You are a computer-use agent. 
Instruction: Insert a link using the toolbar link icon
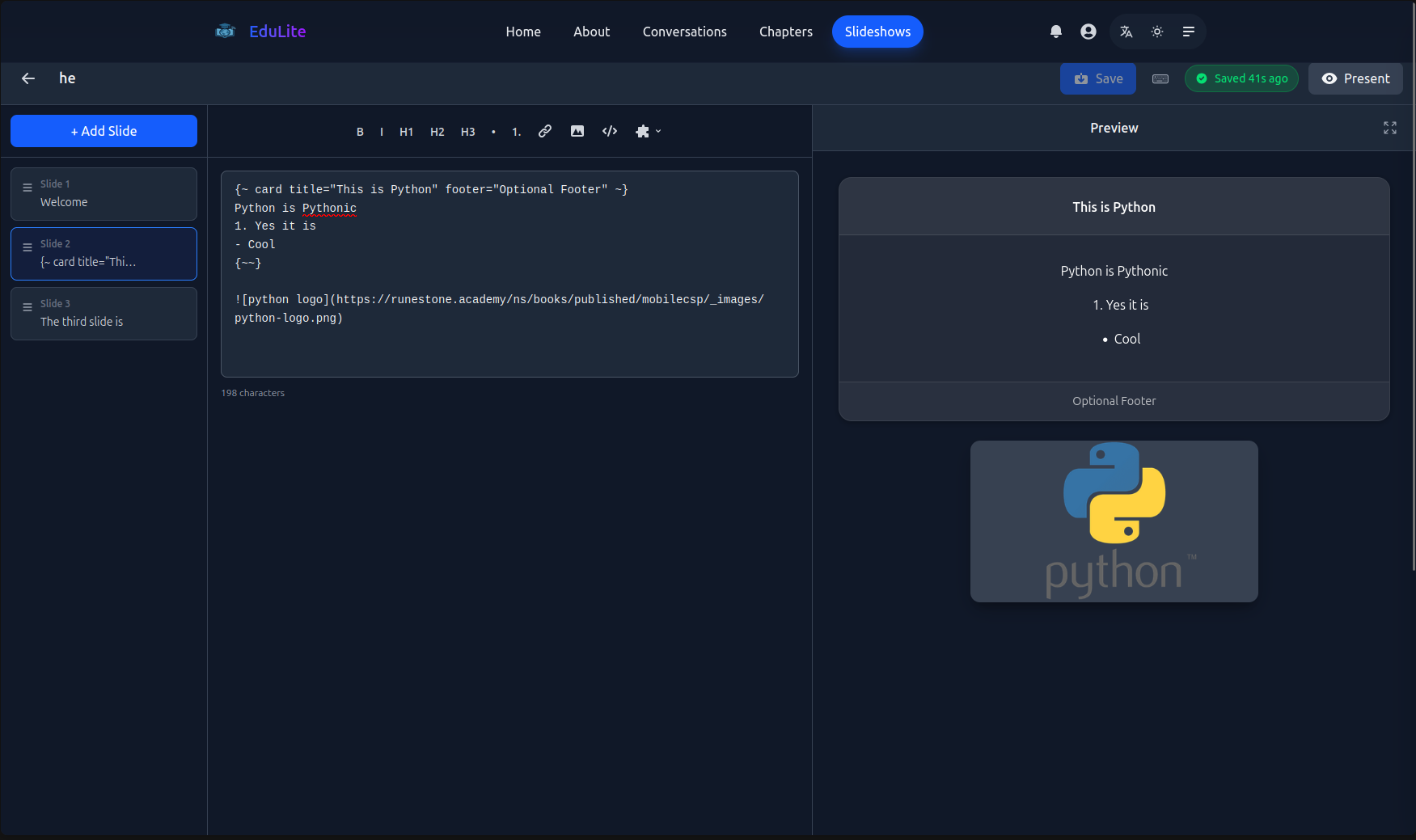[x=545, y=131]
